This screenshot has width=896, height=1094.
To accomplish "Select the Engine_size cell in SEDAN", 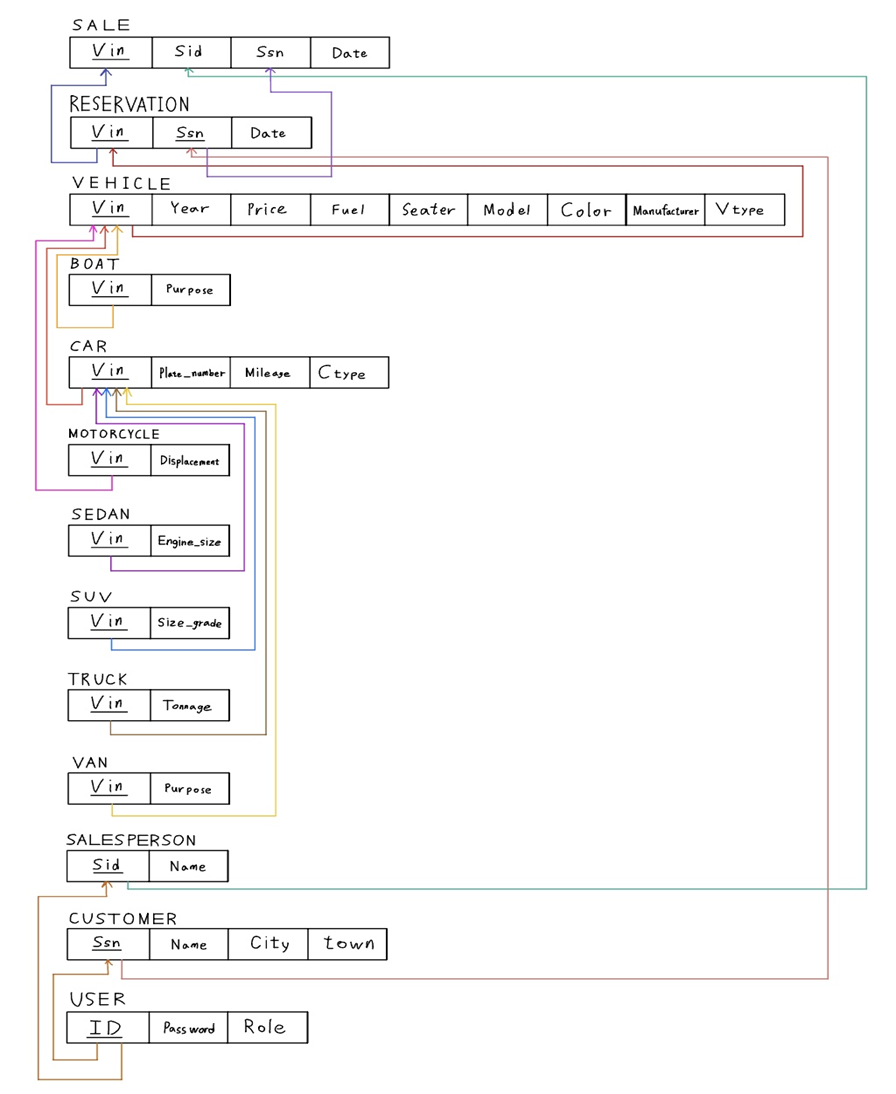I will point(190,541).
